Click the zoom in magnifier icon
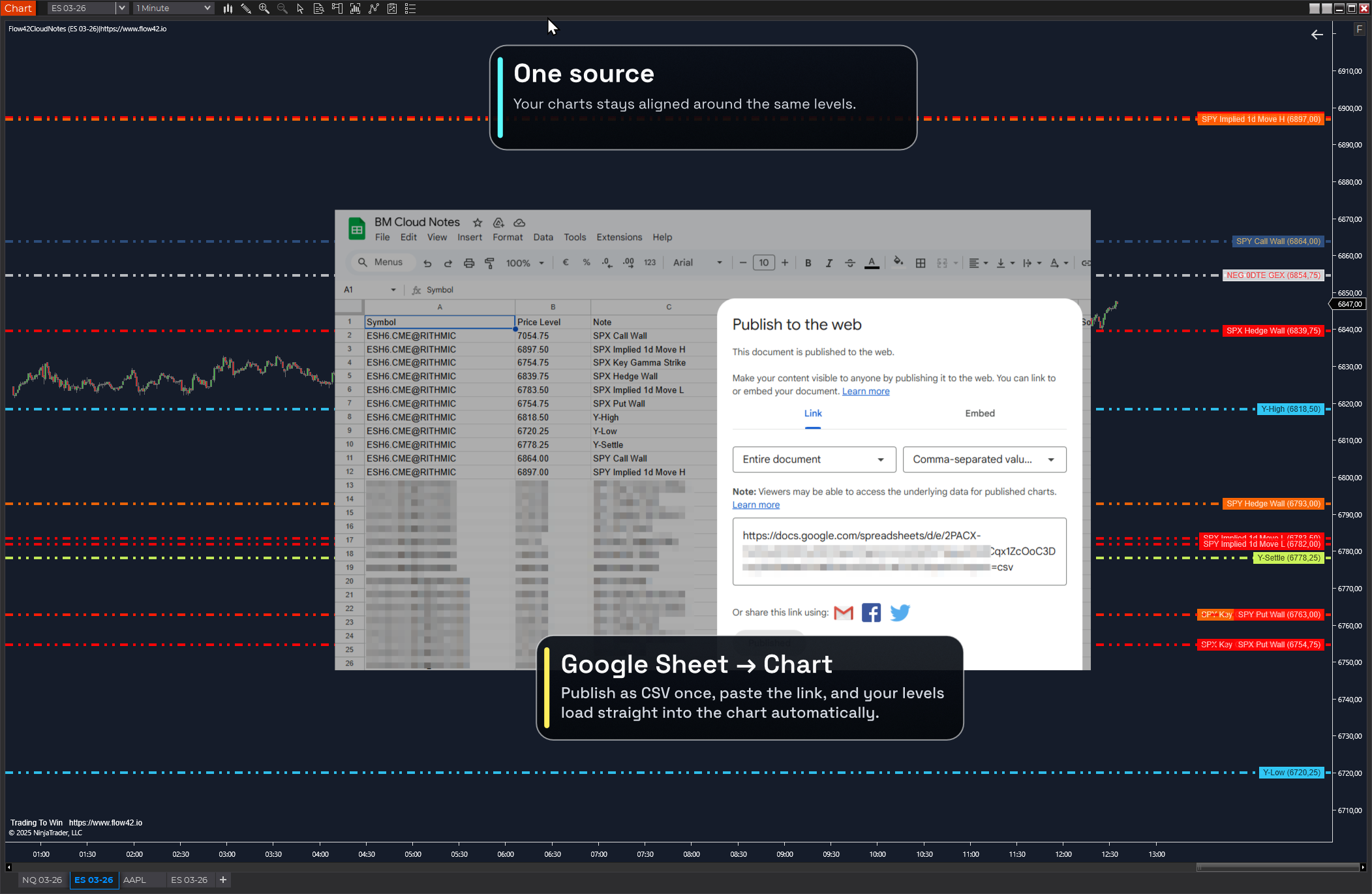Viewport: 1372px width, 894px height. click(264, 8)
